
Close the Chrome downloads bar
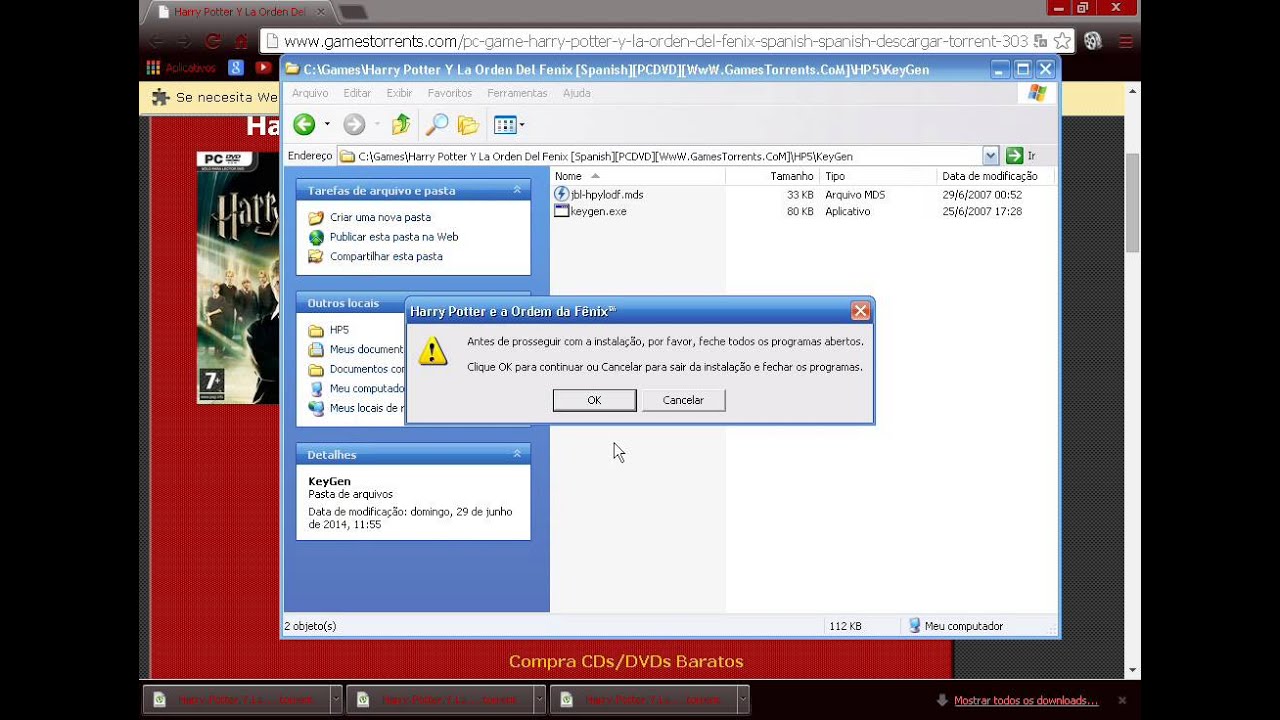click(x=1122, y=701)
